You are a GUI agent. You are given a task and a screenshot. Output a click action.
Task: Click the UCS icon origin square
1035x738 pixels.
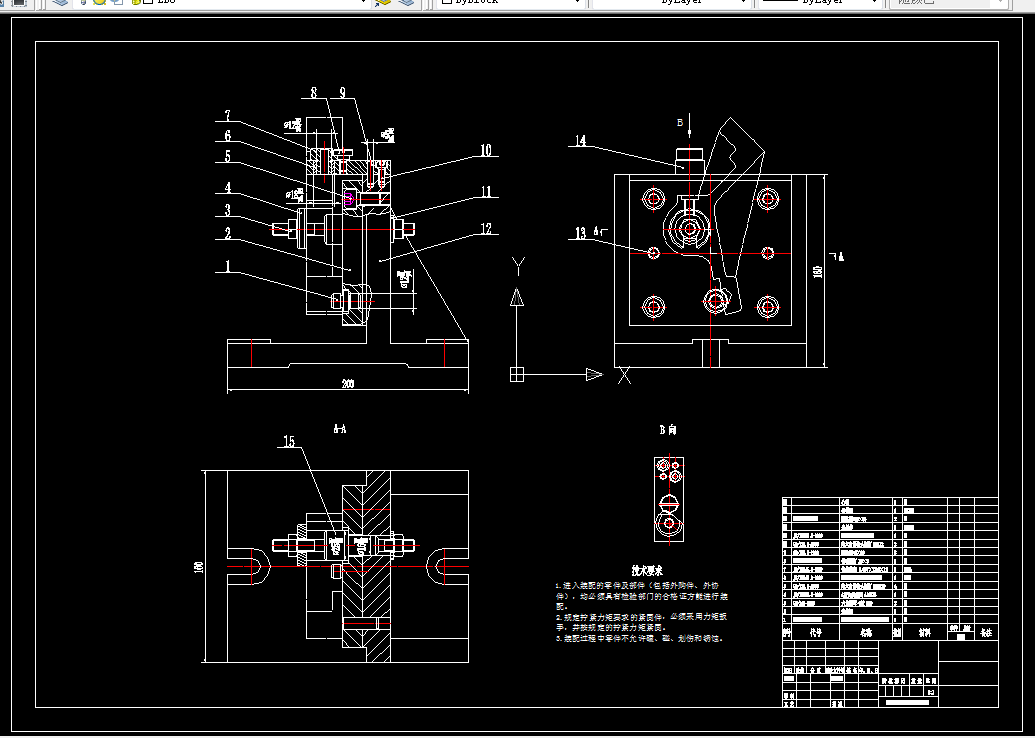(517, 374)
